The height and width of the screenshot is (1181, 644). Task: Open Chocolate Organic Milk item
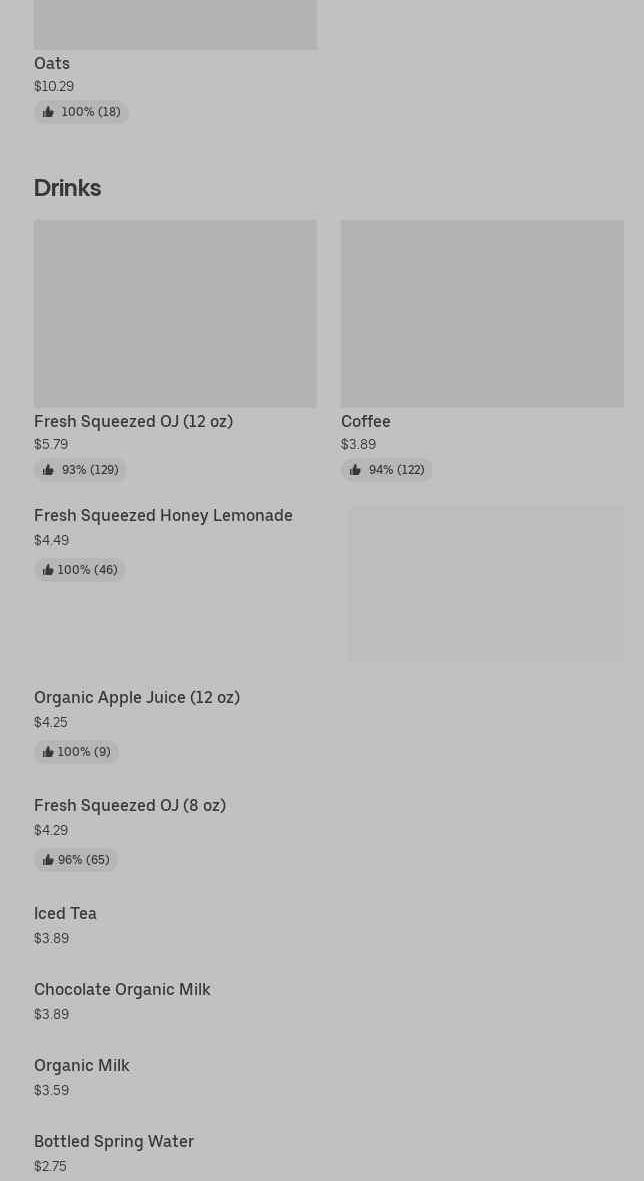tap(122, 989)
